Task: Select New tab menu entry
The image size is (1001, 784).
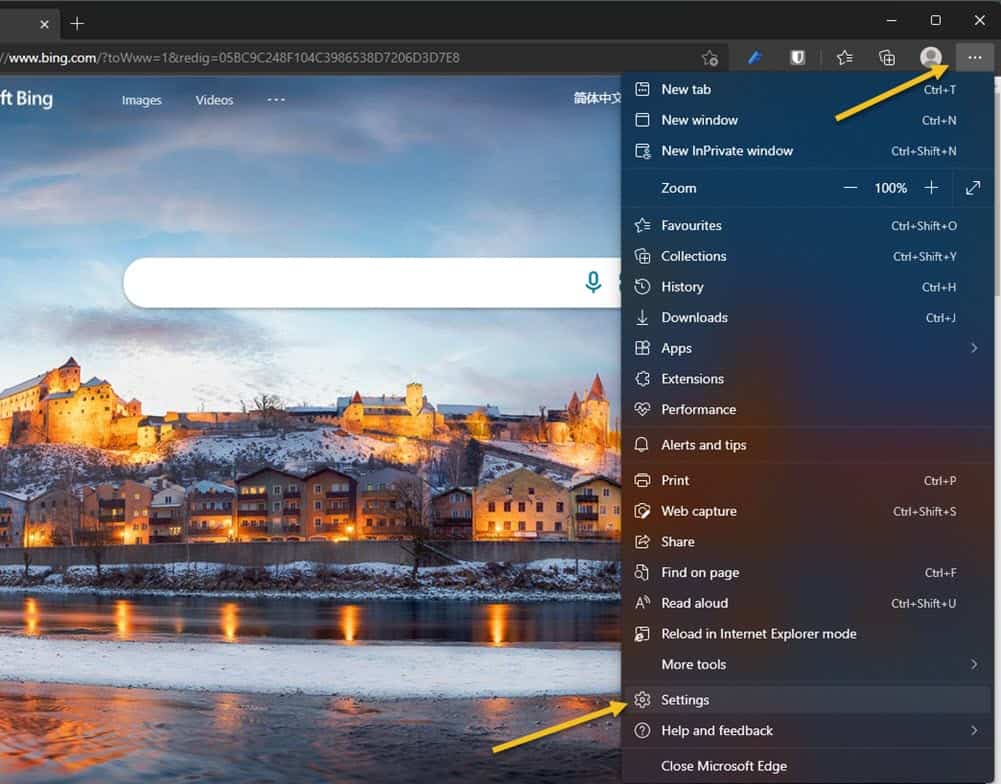Action: tap(807, 89)
